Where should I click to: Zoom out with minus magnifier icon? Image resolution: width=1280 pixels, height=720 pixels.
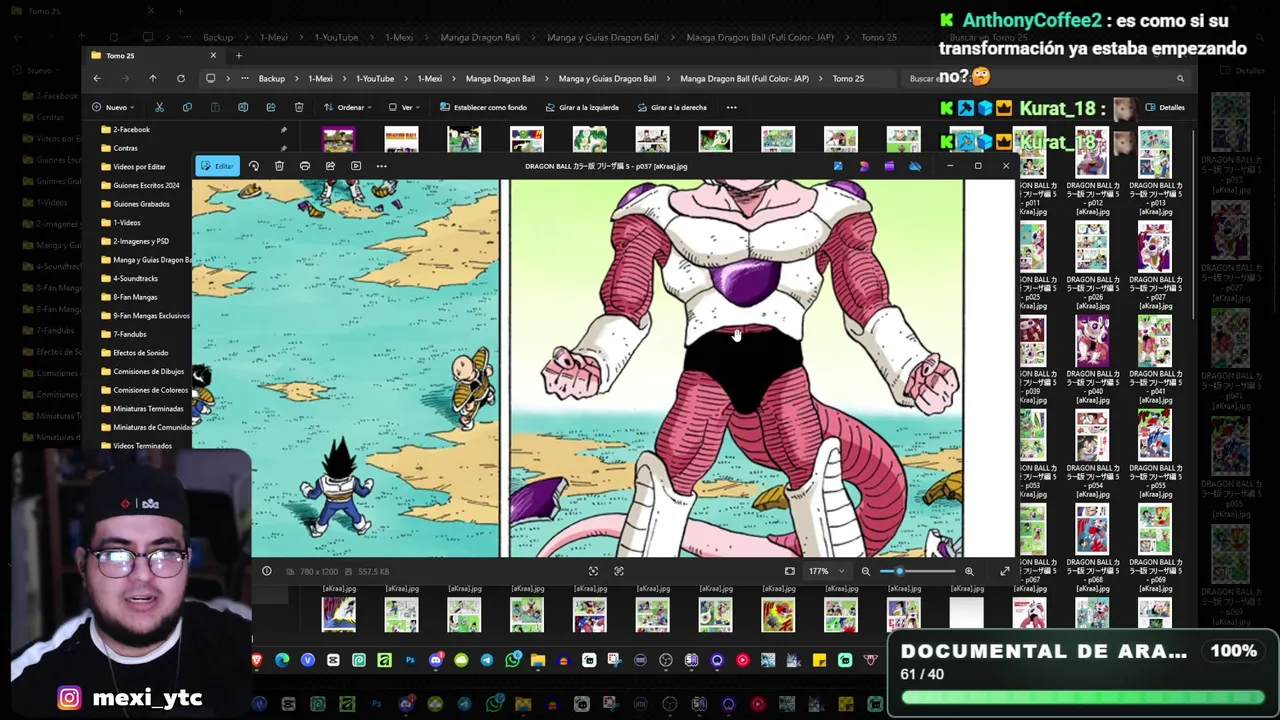click(866, 571)
